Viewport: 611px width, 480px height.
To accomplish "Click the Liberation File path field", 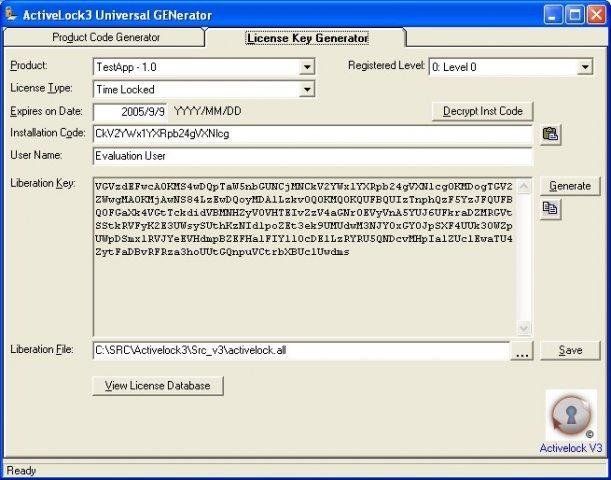I will click(x=301, y=351).
